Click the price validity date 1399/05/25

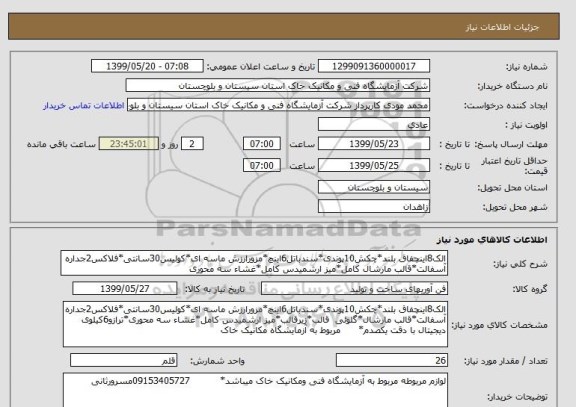point(374,165)
